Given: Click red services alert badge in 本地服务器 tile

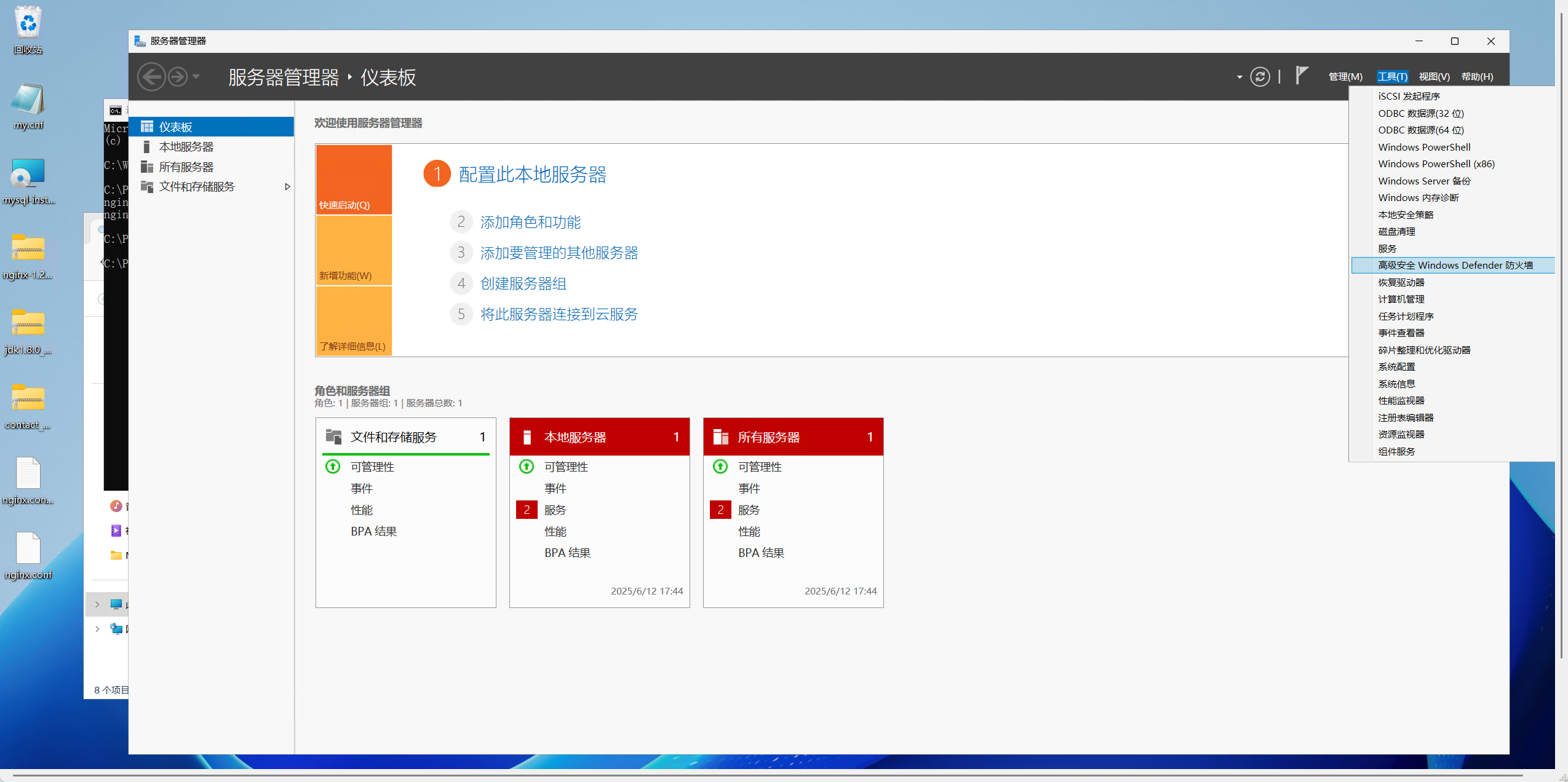Looking at the screenshot, I should pos(527,510).
